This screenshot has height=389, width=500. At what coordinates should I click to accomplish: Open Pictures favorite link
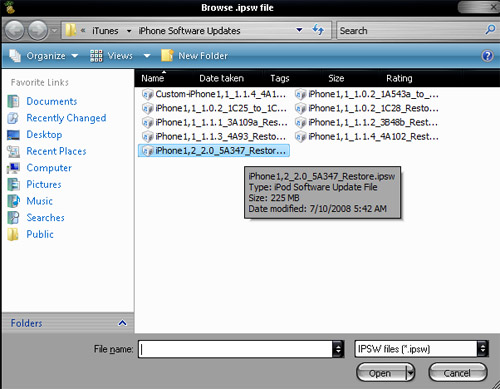click(x=44, y=185)
